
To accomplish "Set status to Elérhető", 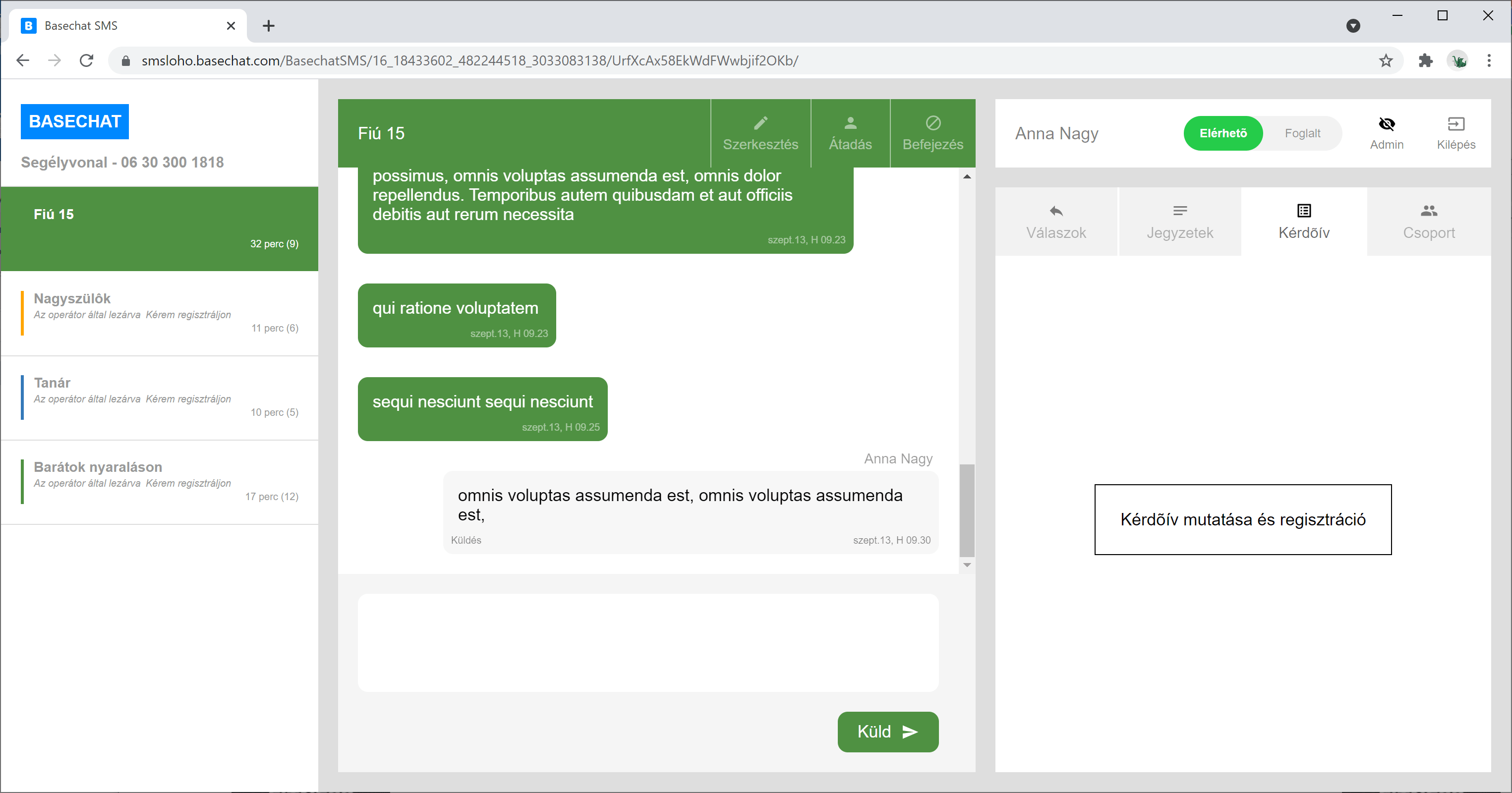I will pyautogui.click(x=1222, y=133).
